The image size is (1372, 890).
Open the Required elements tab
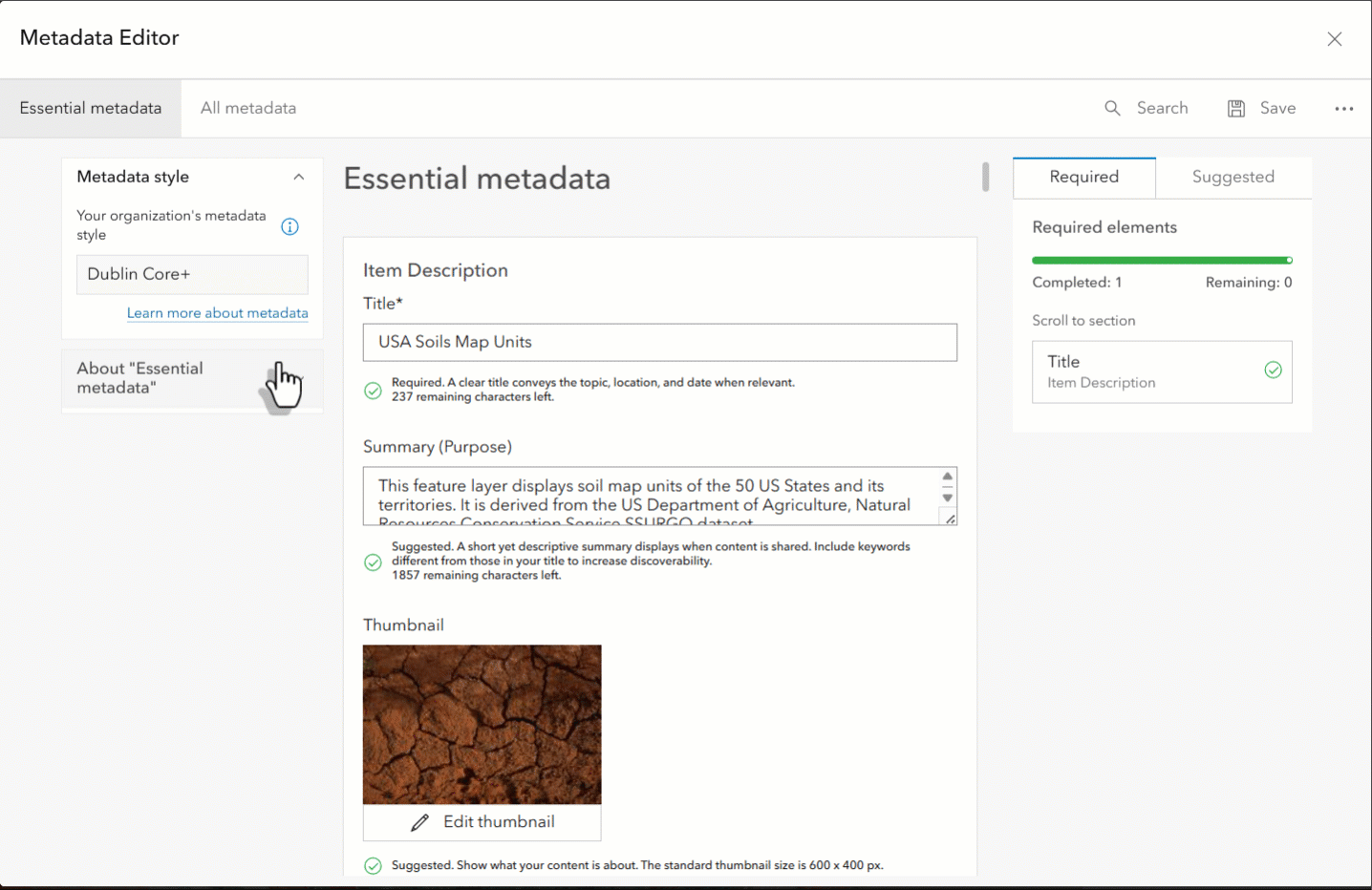[x=1083, y=177]
